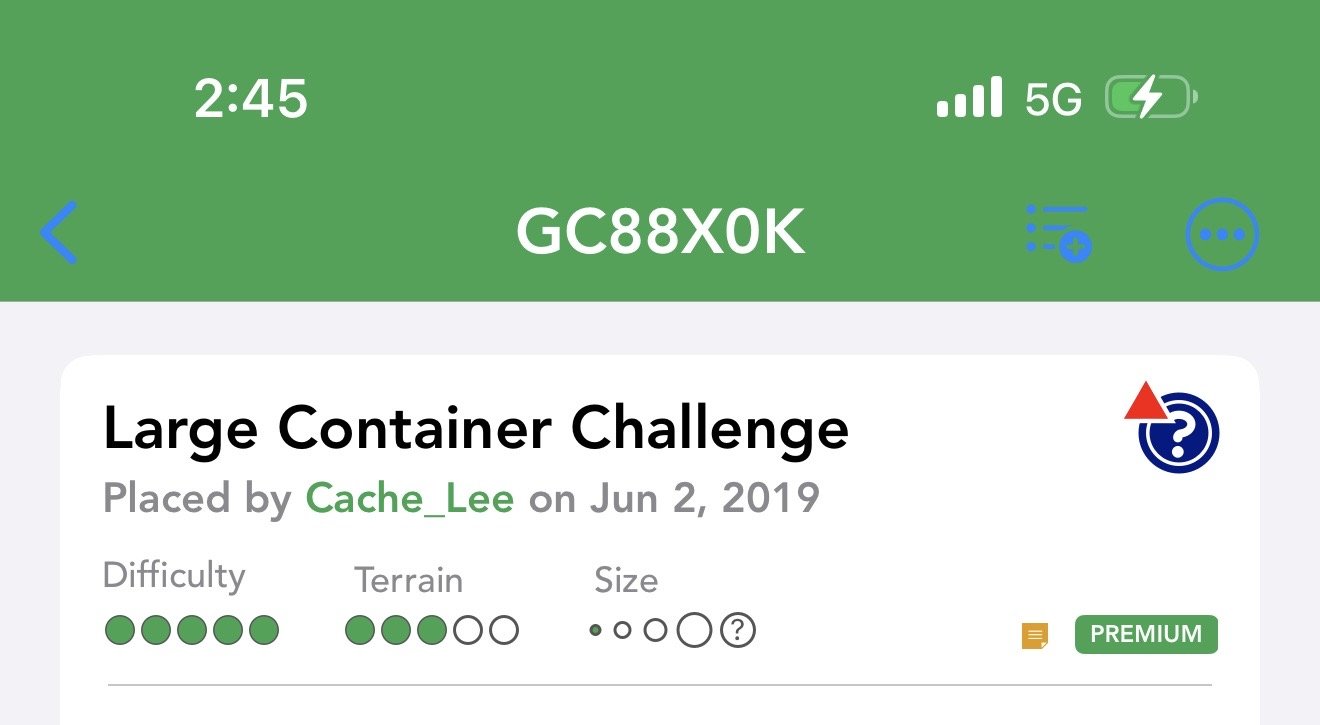Tap the 5G network indicator

(1053, 100)
